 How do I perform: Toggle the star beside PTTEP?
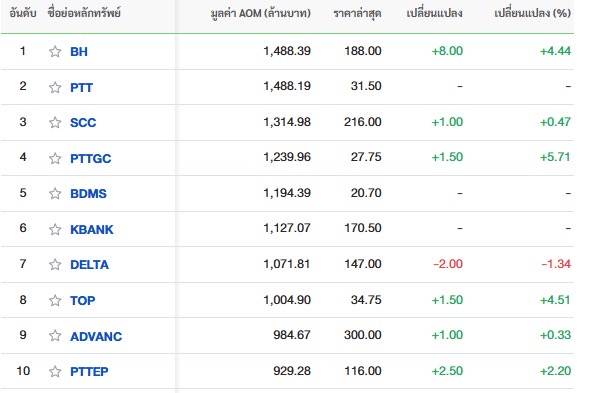55,371
